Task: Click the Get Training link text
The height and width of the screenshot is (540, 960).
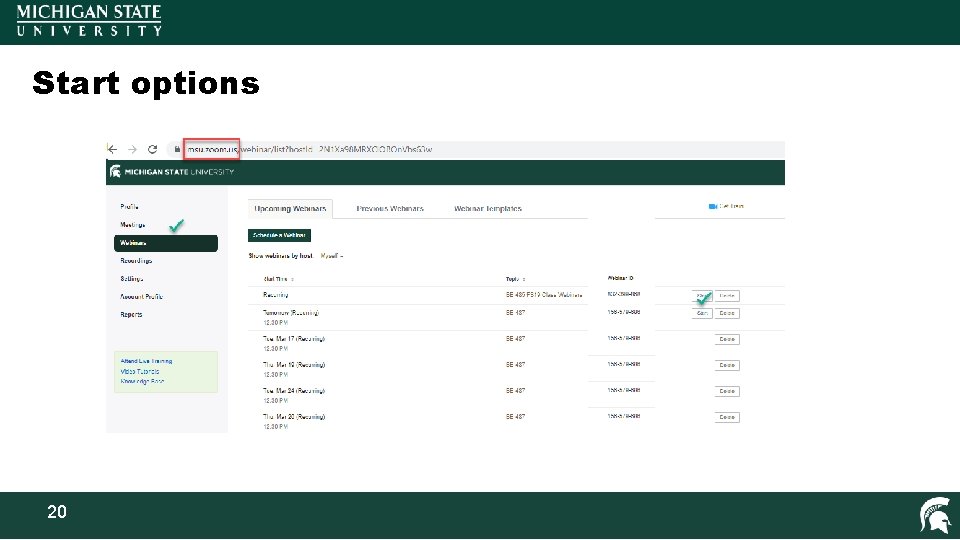Action: pyautogui.click(x=731, y=206)
